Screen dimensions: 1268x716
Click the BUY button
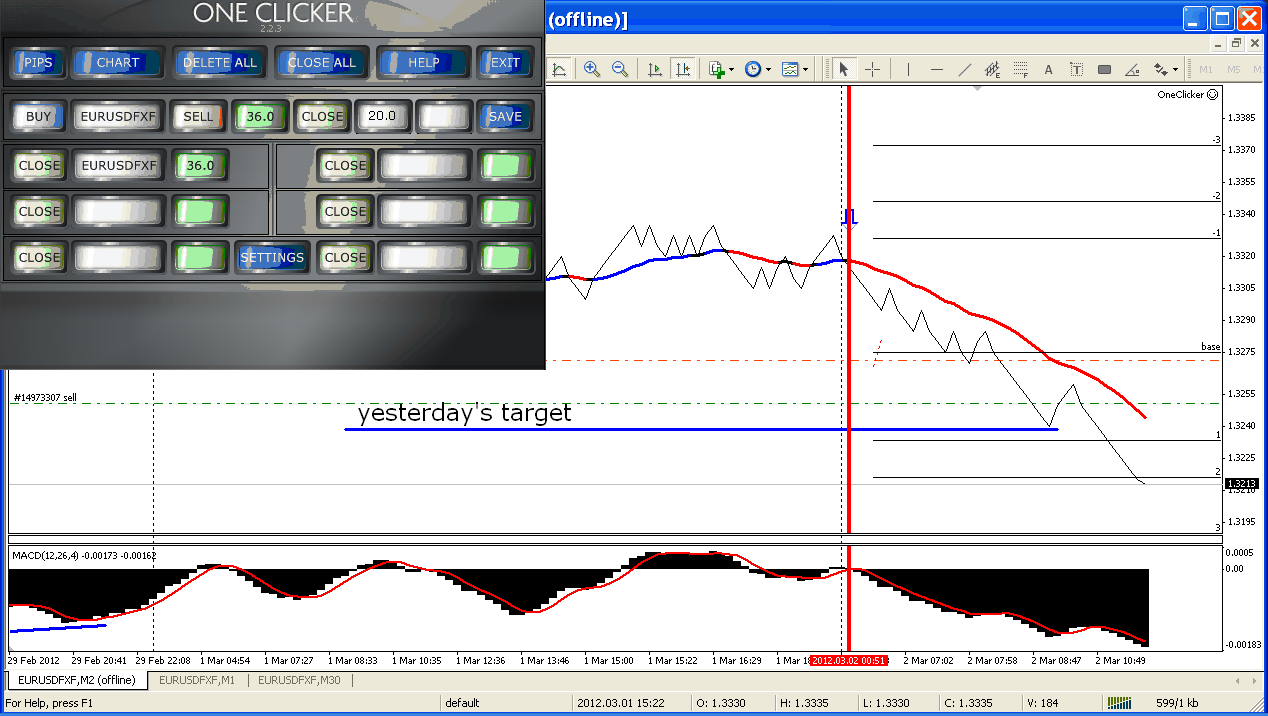[38, 116]
